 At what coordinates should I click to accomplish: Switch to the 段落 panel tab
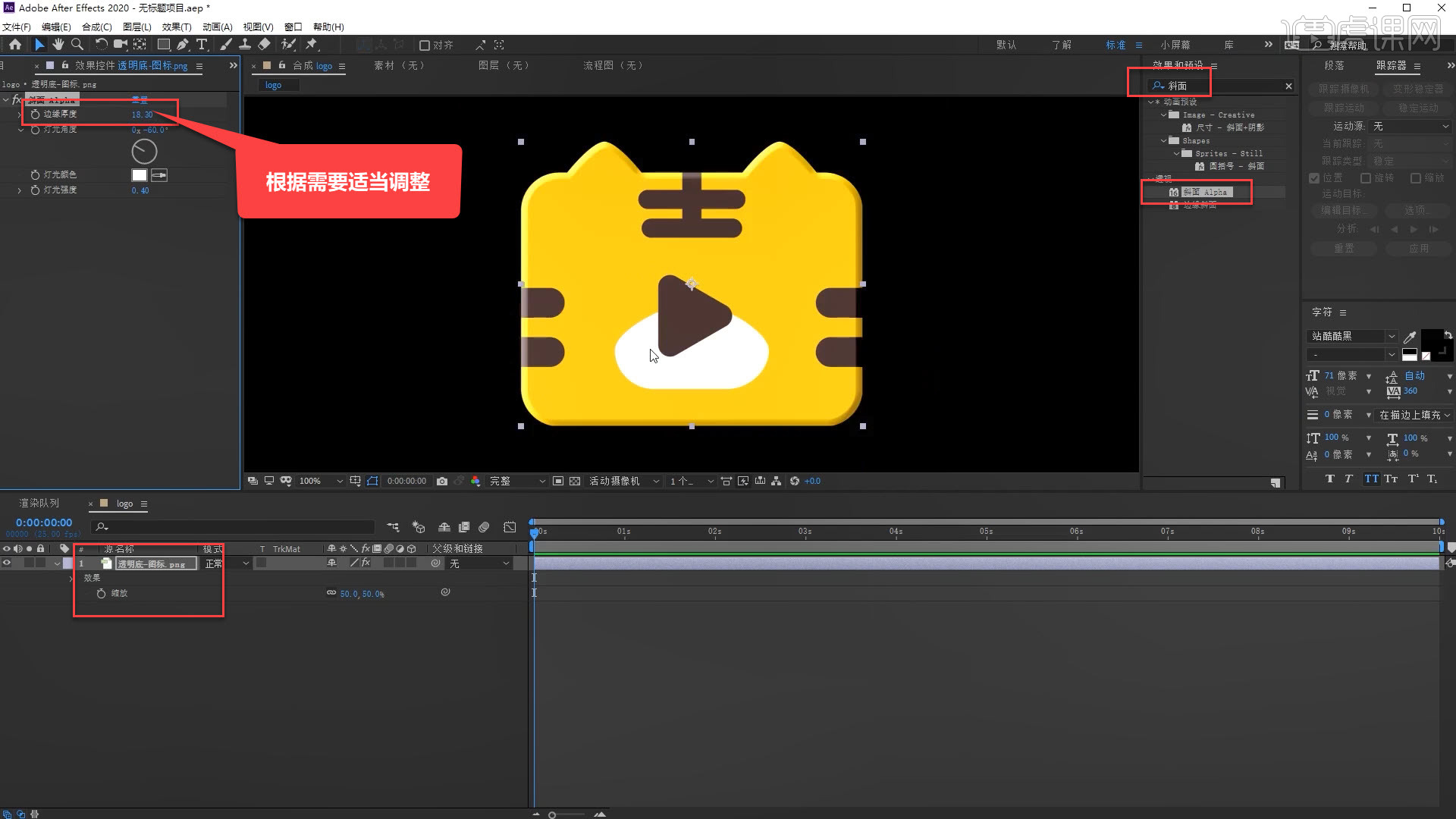1335,66
